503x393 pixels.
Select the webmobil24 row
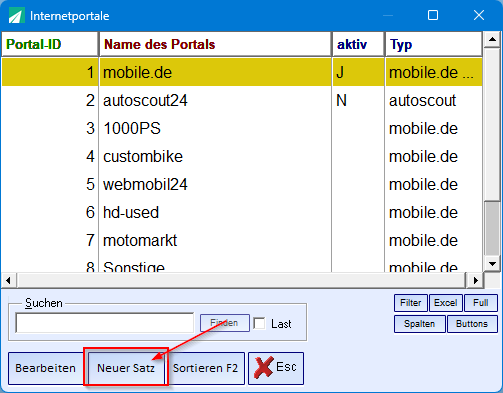pos(242,185)
